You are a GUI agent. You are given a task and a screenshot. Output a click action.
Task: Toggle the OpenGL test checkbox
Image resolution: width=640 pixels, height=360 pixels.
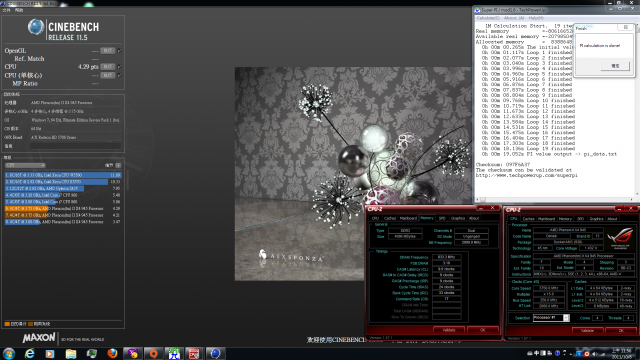tap(119, 51)
